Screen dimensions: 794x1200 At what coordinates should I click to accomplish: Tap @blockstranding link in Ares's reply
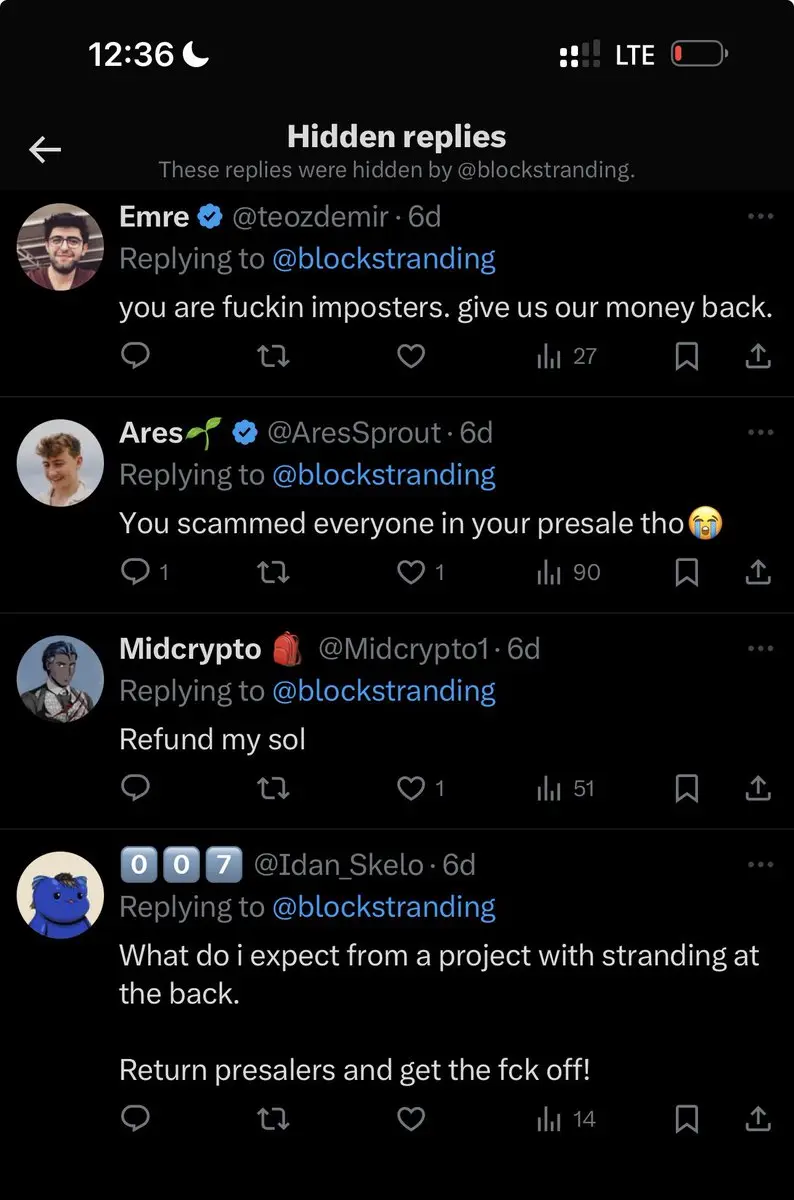(383, 475)
